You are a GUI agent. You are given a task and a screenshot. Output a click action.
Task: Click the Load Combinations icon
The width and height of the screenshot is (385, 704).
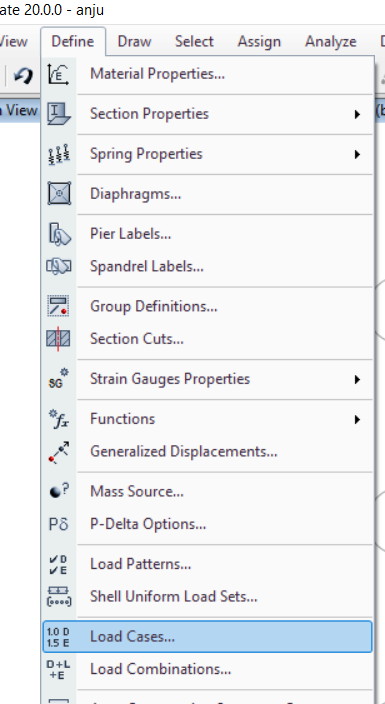pos(58,669)
